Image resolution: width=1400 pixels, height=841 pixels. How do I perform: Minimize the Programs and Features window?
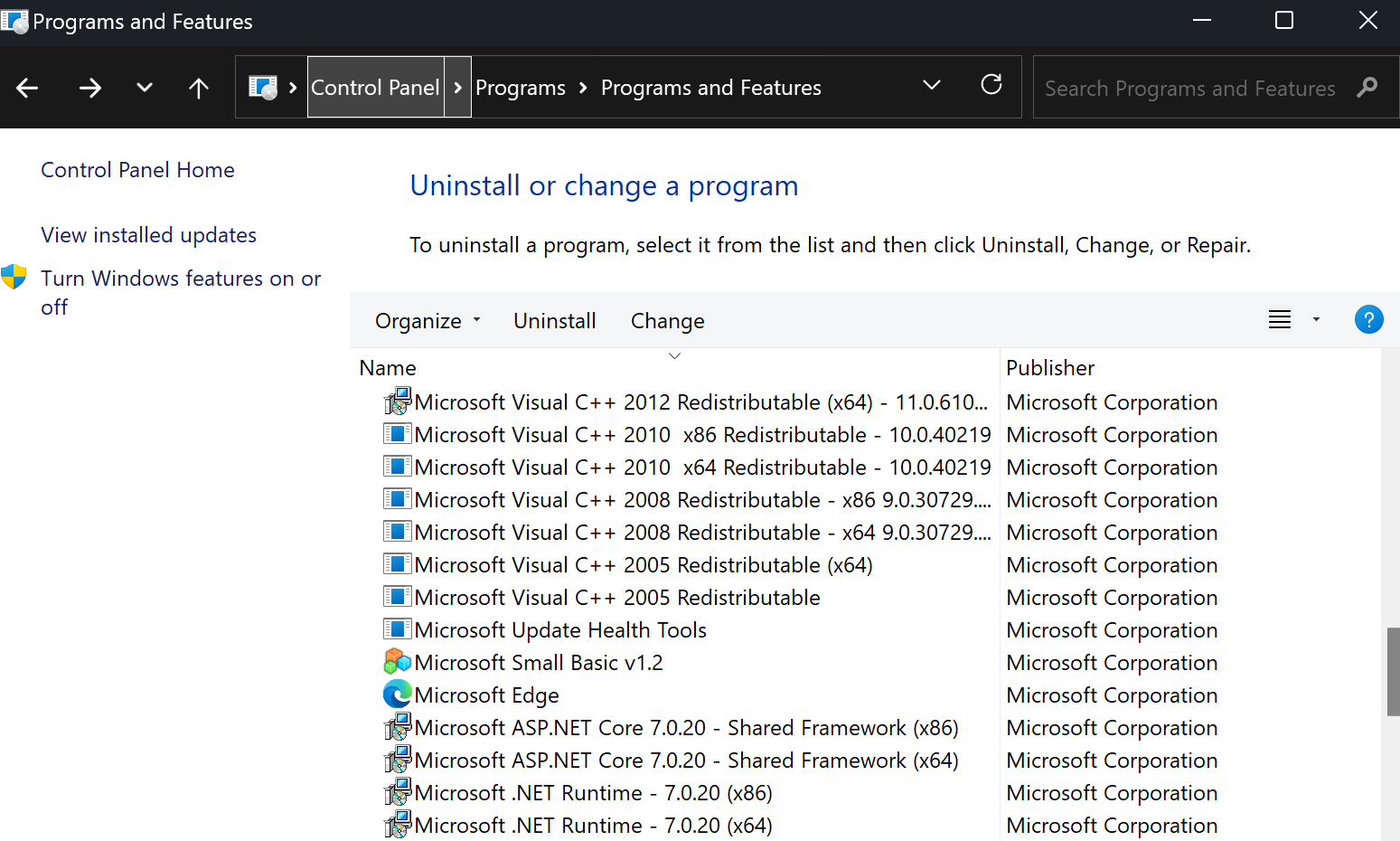click(x=1202, y=20)
